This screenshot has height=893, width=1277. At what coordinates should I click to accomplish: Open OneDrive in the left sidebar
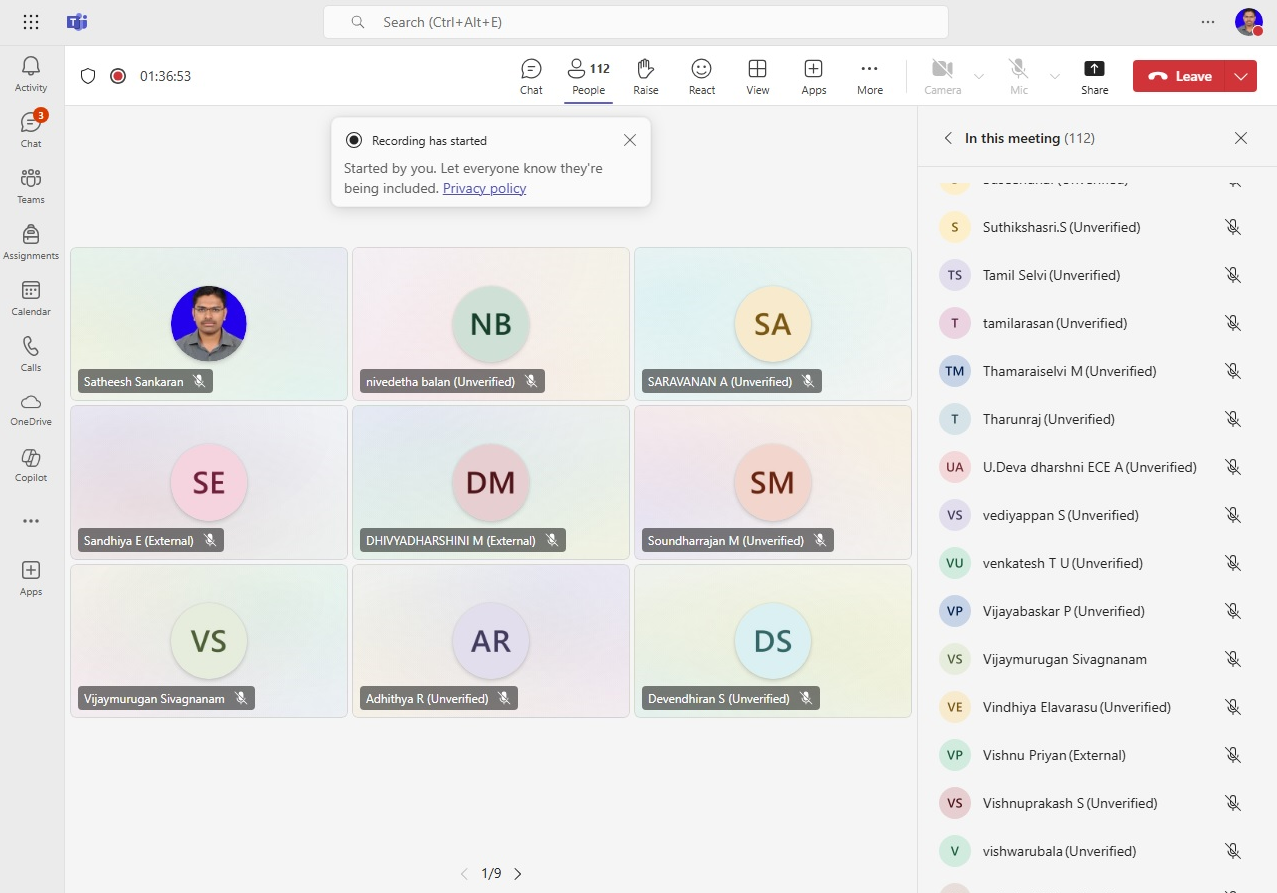click(x=31, y=409)
